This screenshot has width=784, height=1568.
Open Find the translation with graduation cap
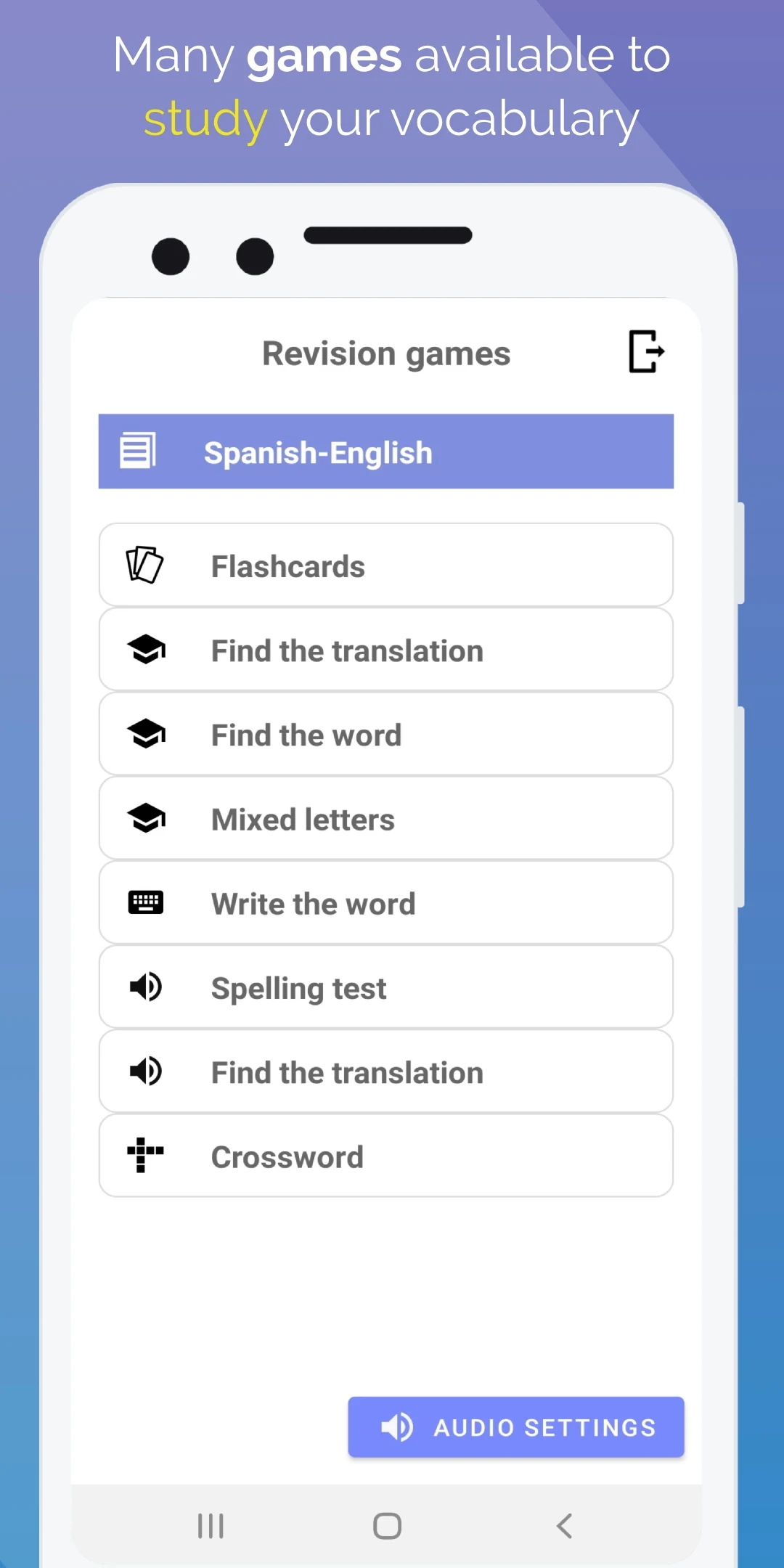point(385,650)
